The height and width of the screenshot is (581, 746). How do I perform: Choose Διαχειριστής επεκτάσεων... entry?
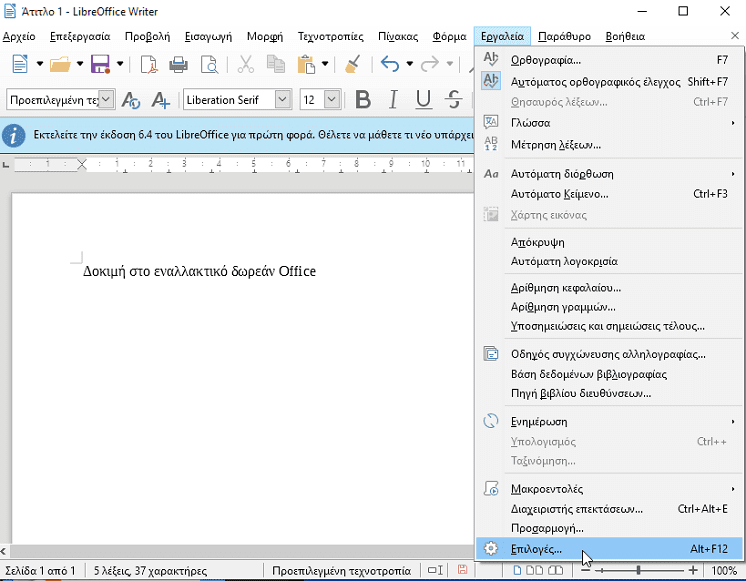coord(609,509)
